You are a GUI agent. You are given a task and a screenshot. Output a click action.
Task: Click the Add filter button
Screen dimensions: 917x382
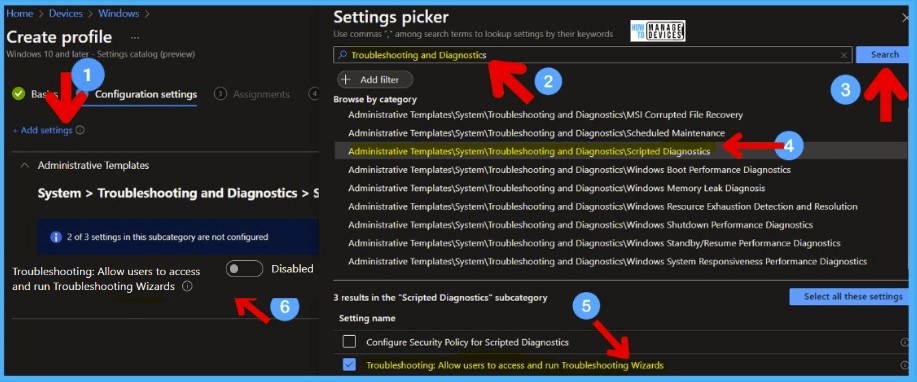click(375, 80)
